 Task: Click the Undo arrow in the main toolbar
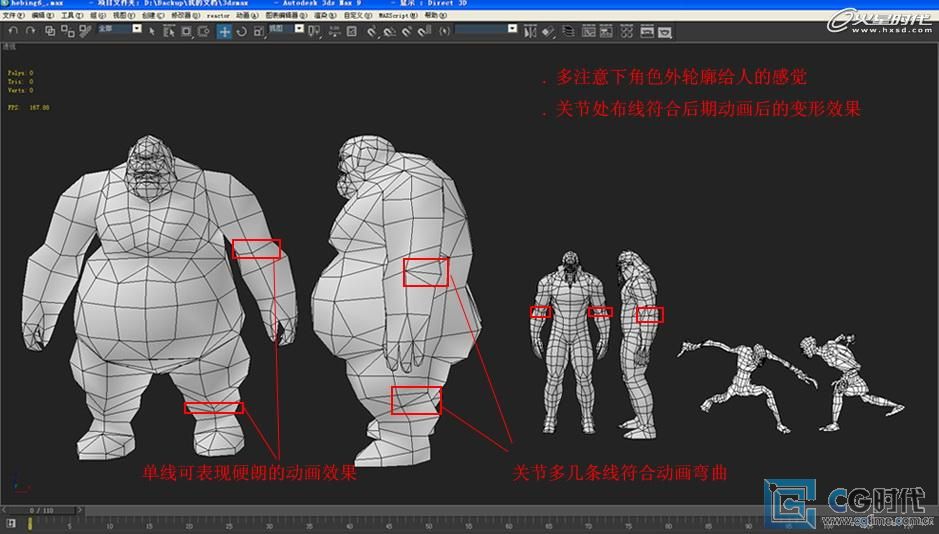click(13, 31)
